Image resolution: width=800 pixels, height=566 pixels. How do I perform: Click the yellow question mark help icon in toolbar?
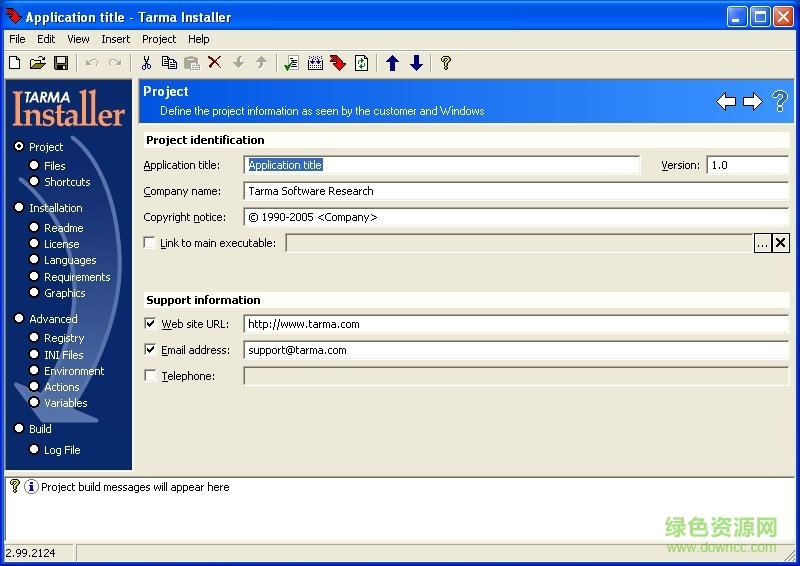446,63
